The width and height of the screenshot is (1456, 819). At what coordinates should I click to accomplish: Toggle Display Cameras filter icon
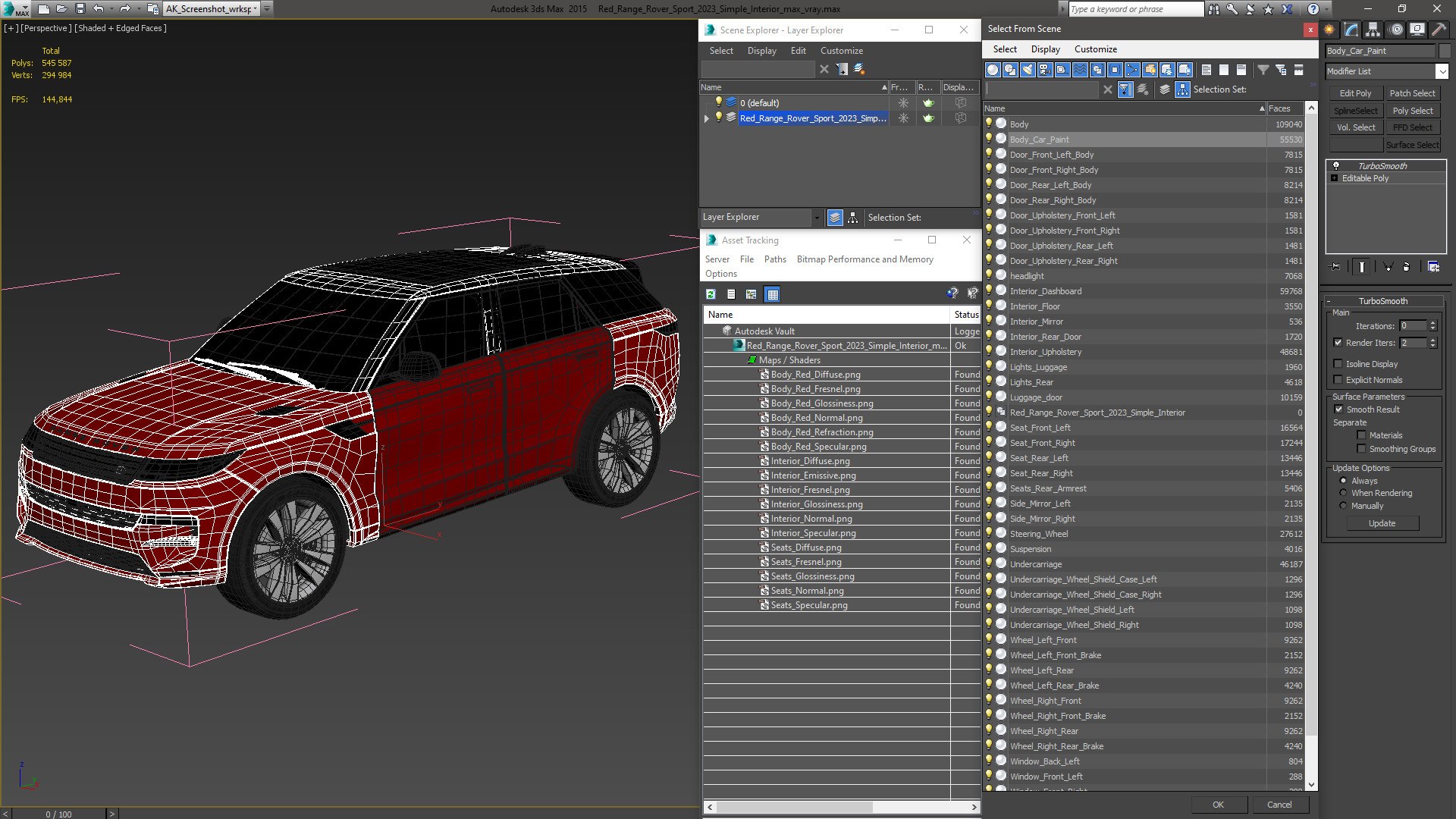click(1045, 70)
